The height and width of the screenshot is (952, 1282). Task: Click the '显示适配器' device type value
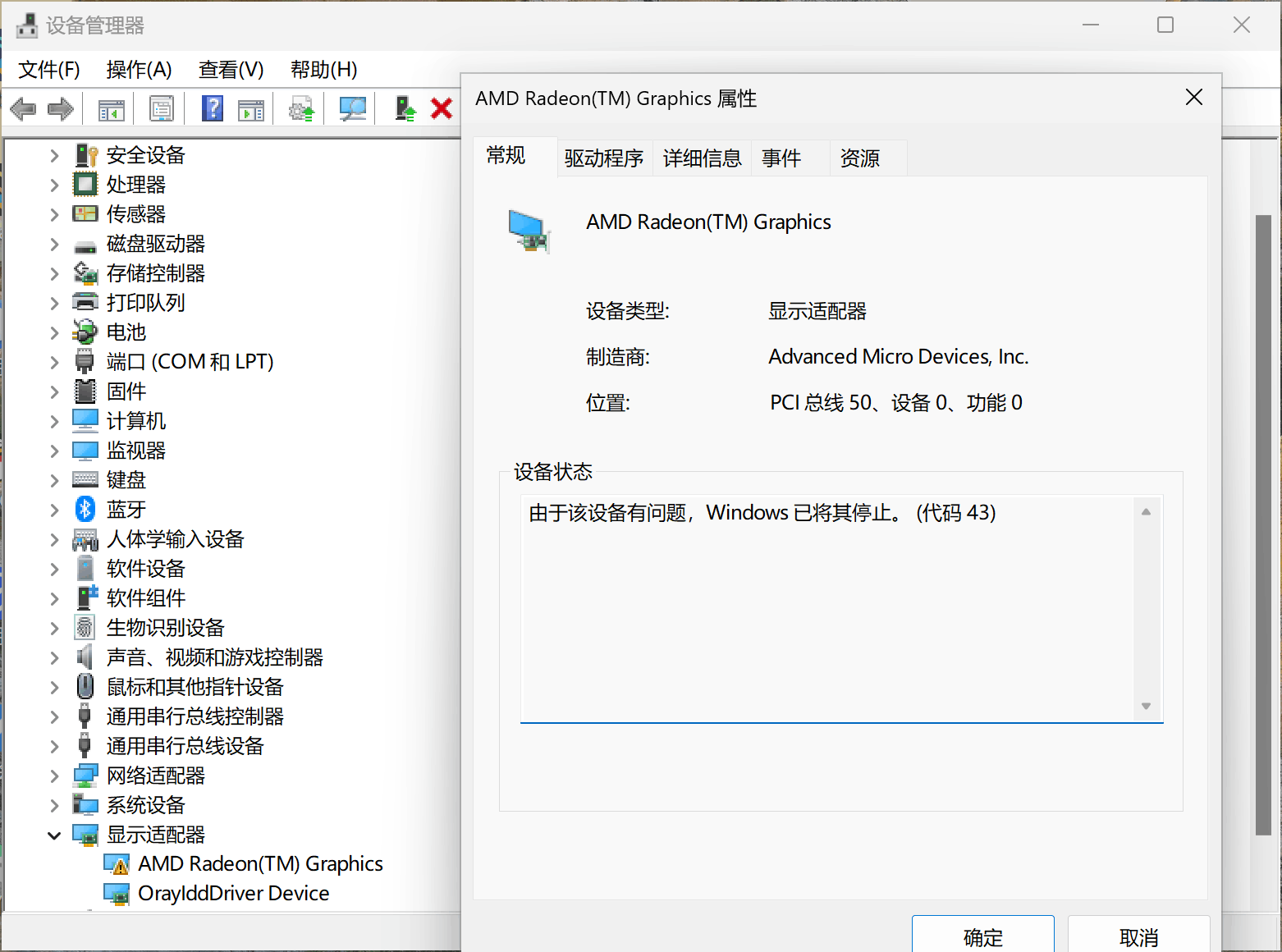(817, 311)
